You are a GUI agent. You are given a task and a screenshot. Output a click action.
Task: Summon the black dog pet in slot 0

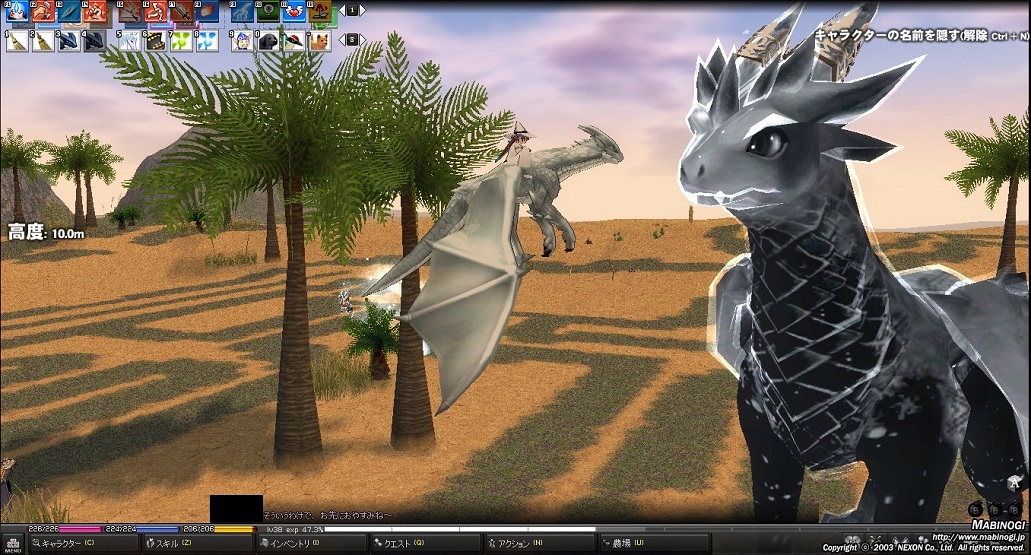268,41
